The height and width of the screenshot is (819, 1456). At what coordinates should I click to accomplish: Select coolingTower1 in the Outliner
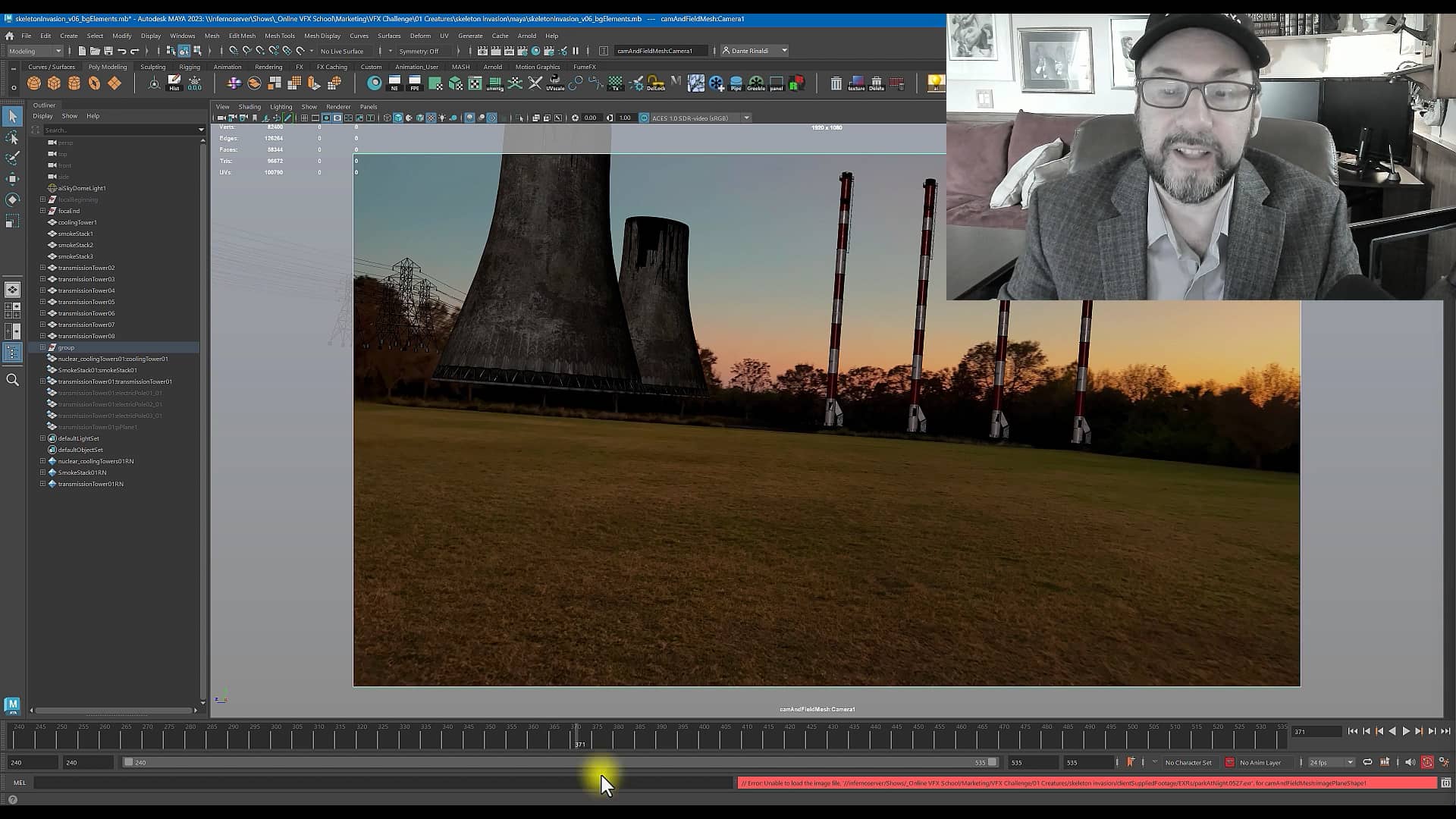click(x=76, y=221)
